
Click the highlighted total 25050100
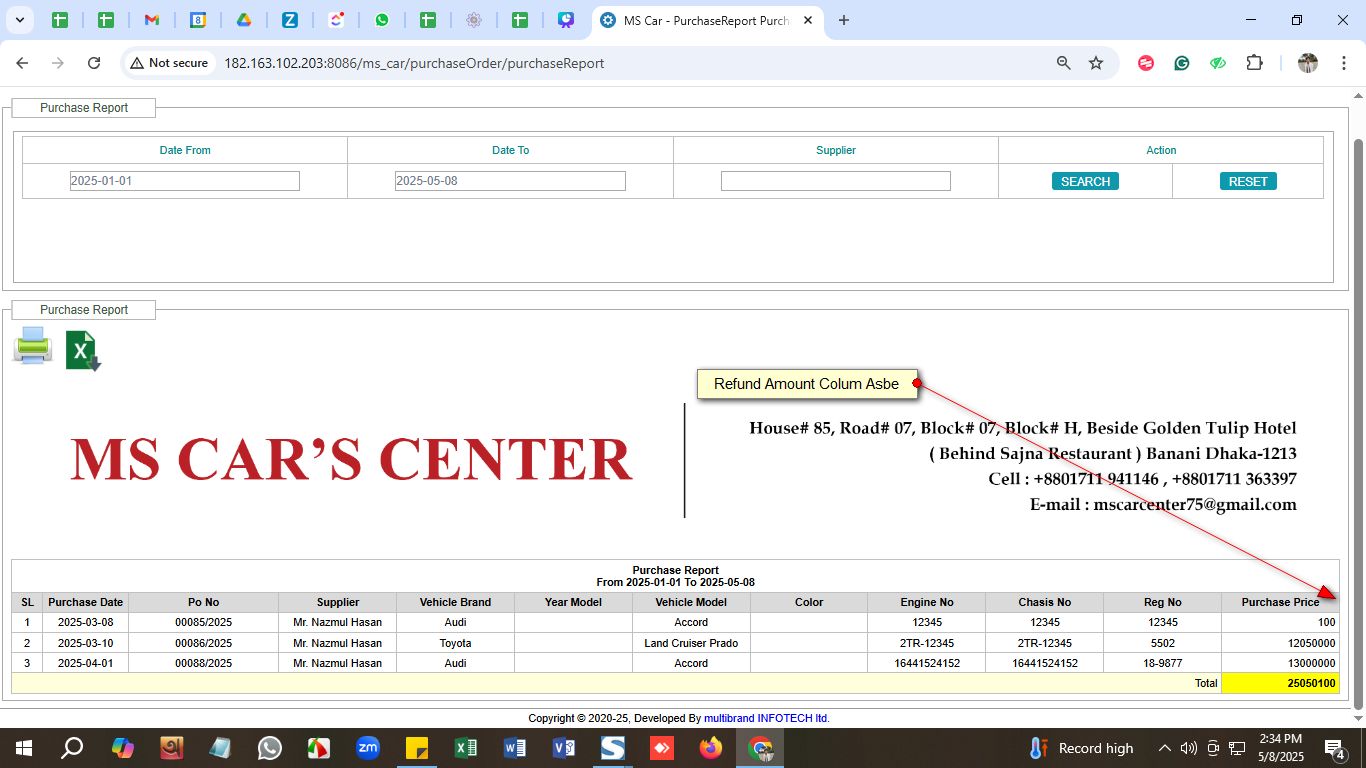1280,683
